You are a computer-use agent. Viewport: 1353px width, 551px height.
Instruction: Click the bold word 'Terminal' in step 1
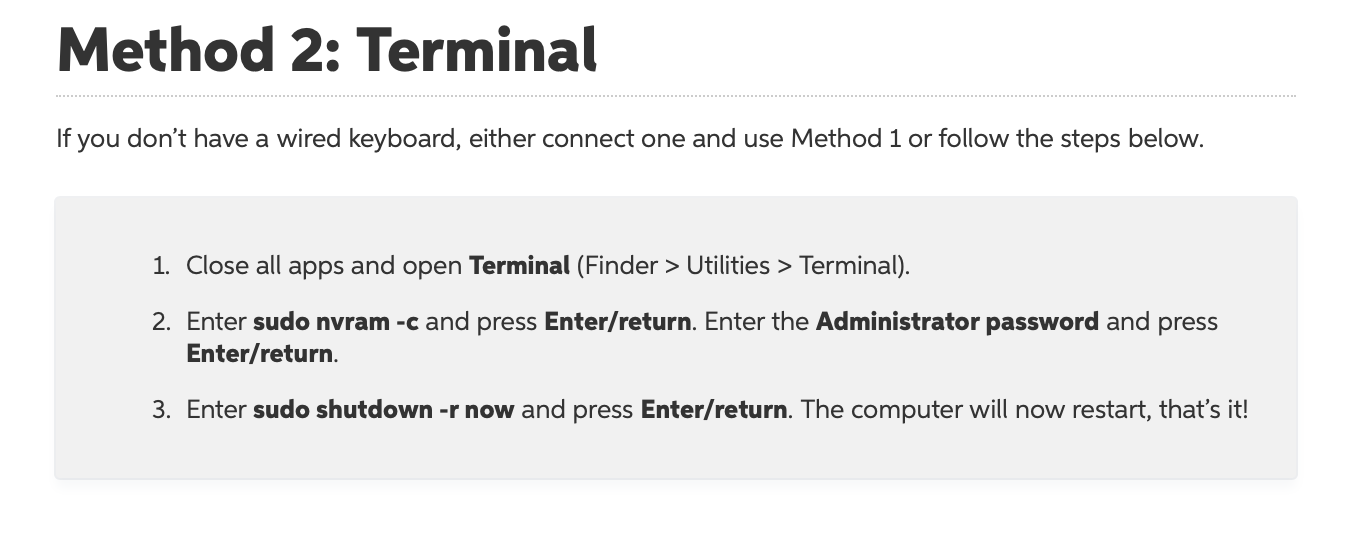[x=519, y=266]
